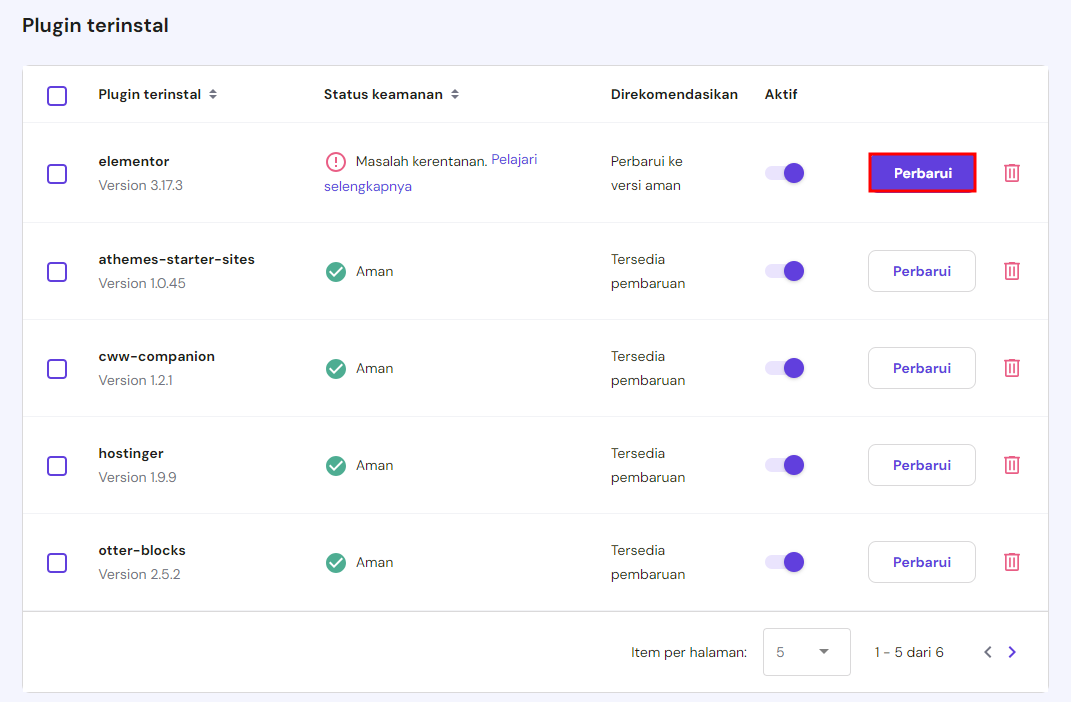Sort by Status keamanan column arrows
The image size is (1071, 702).
pos(455,95)
